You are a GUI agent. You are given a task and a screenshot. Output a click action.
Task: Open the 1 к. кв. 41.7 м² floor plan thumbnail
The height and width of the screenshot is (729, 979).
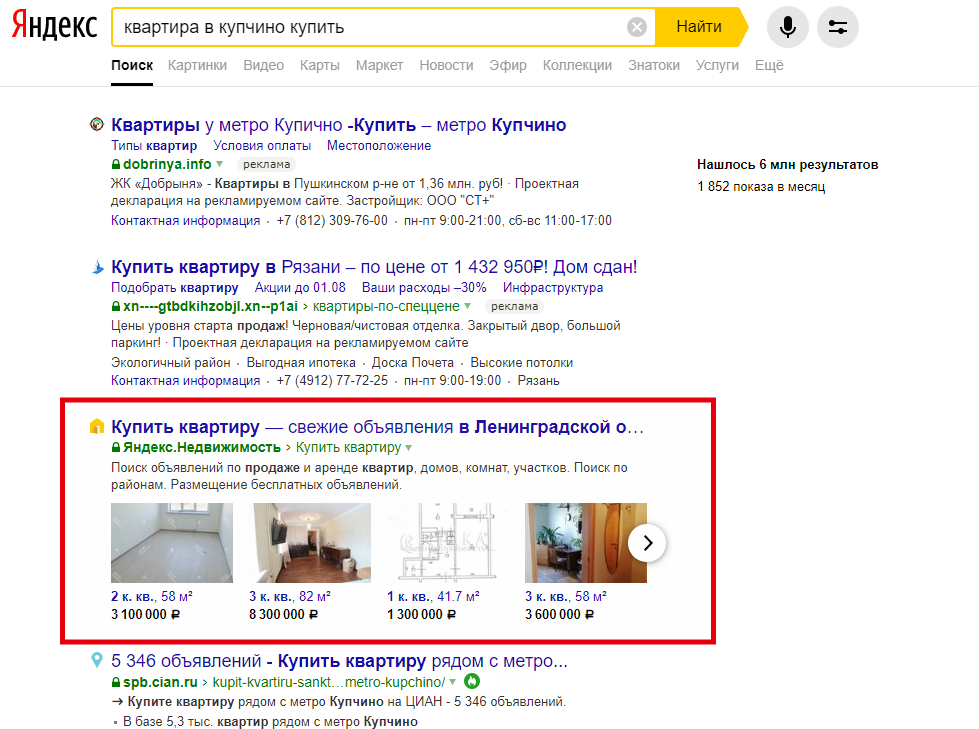448,543
